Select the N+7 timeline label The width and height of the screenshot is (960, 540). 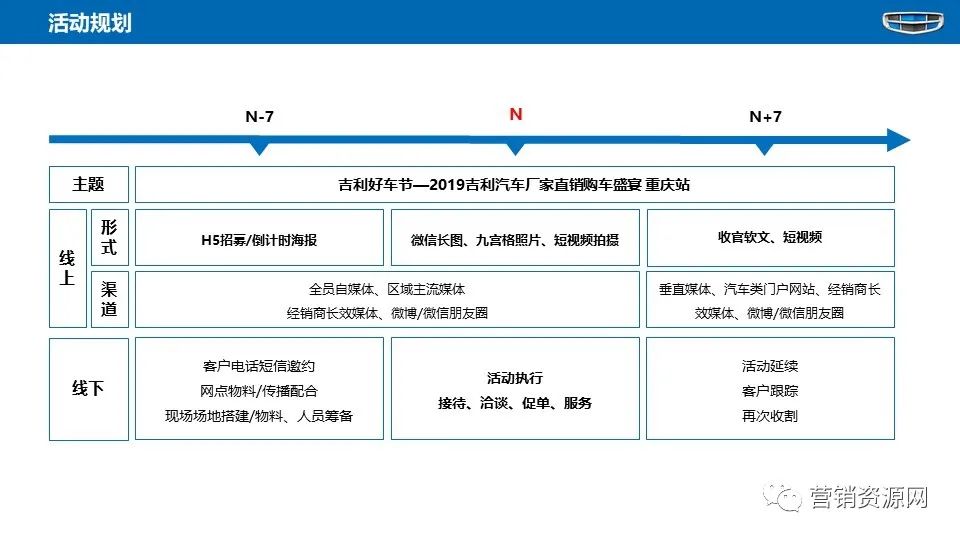coord(765,116)
